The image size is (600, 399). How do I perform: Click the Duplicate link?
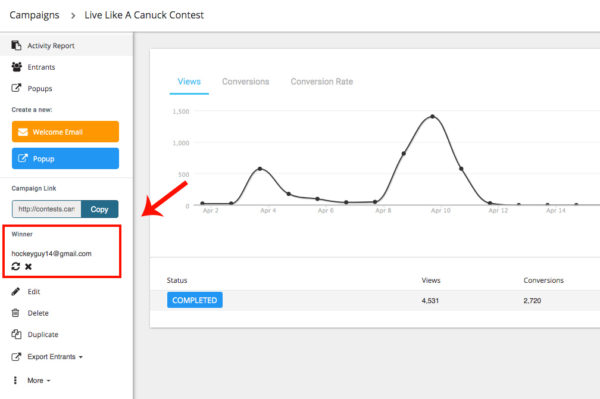(x=43, y=334)
